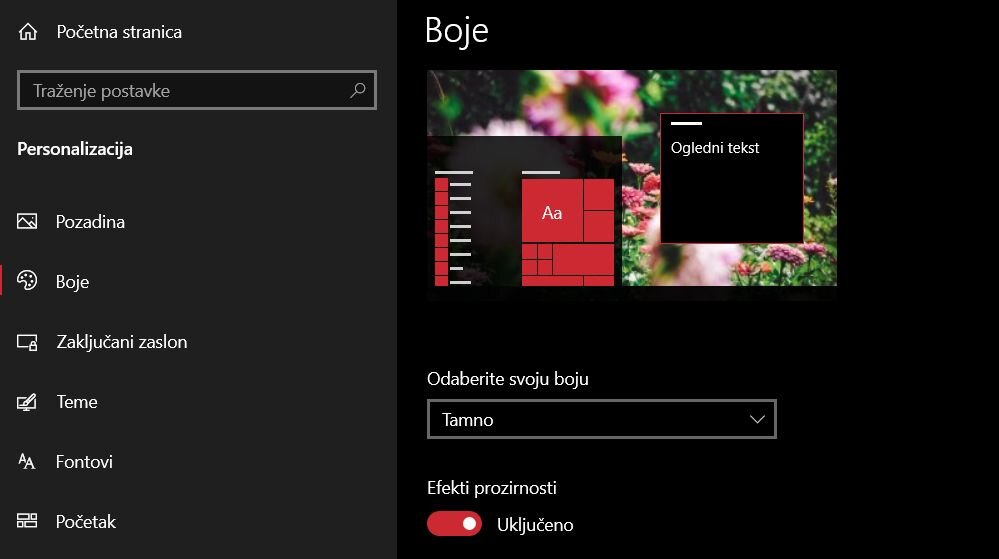
Task: Click the magnifier icon in the search box
Action: [x=358, y=91]
